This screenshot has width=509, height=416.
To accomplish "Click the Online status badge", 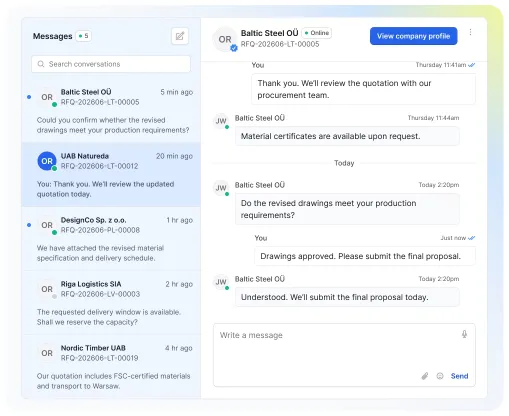I will [x=317, y=33].
